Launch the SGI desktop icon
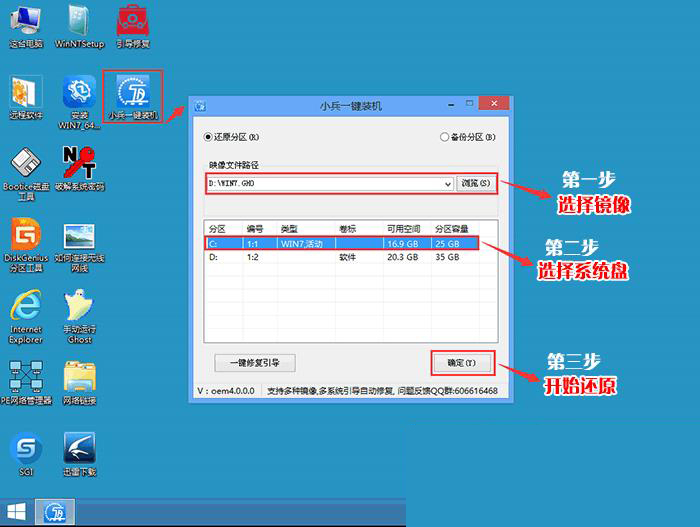Screen dimensions: 700x527 click(x=26, y=455)
